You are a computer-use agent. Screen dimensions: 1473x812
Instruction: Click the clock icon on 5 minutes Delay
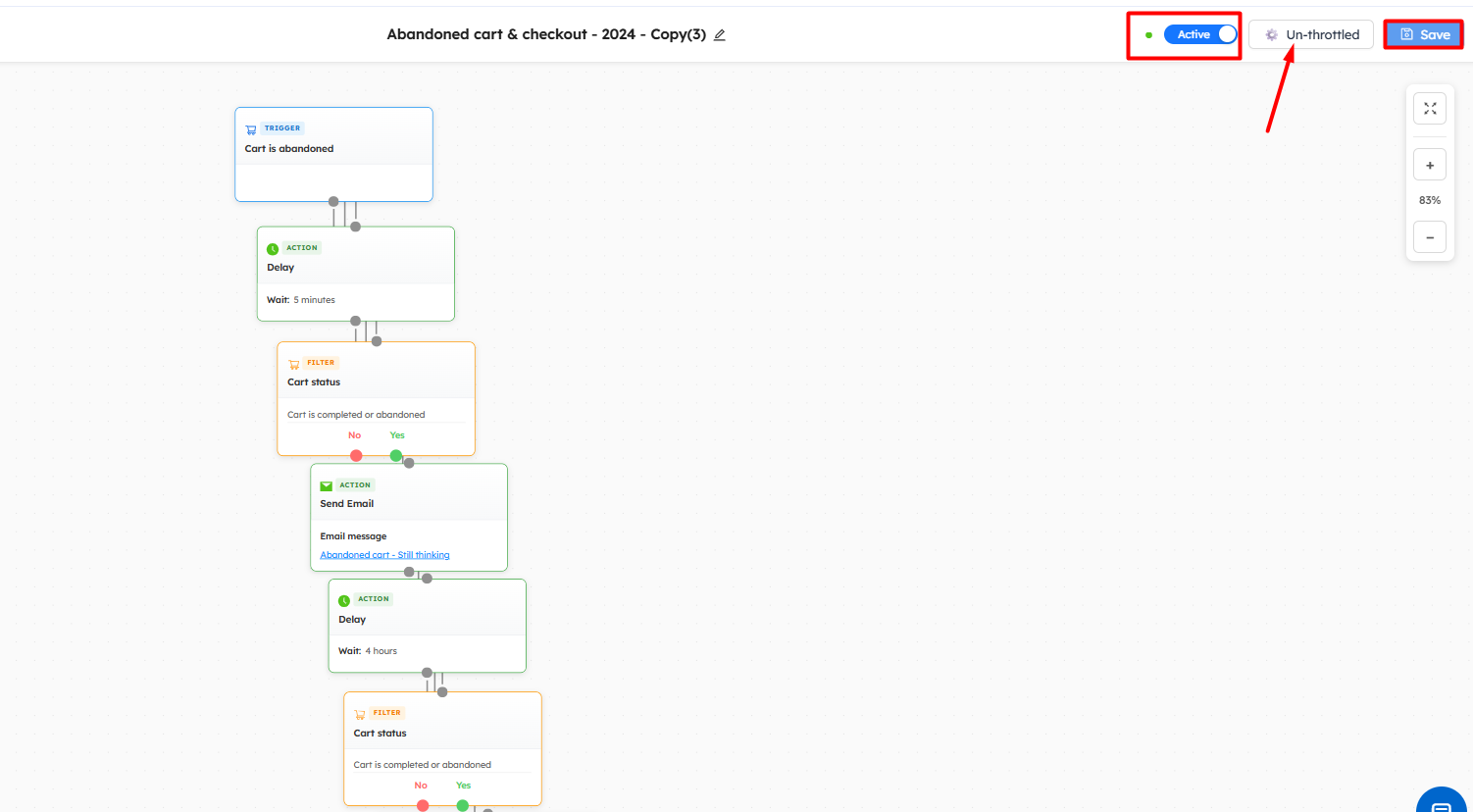273,249
